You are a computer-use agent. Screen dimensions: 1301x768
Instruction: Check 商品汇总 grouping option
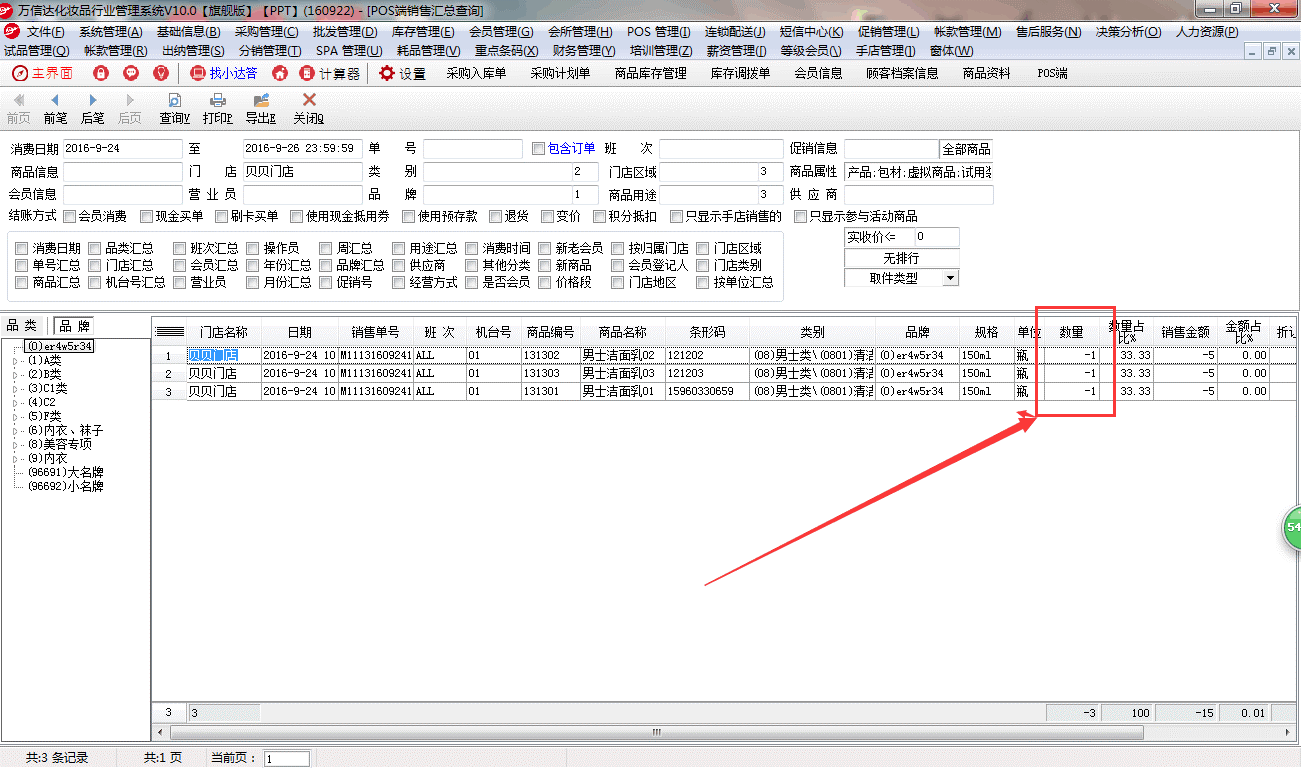point(22,282)
